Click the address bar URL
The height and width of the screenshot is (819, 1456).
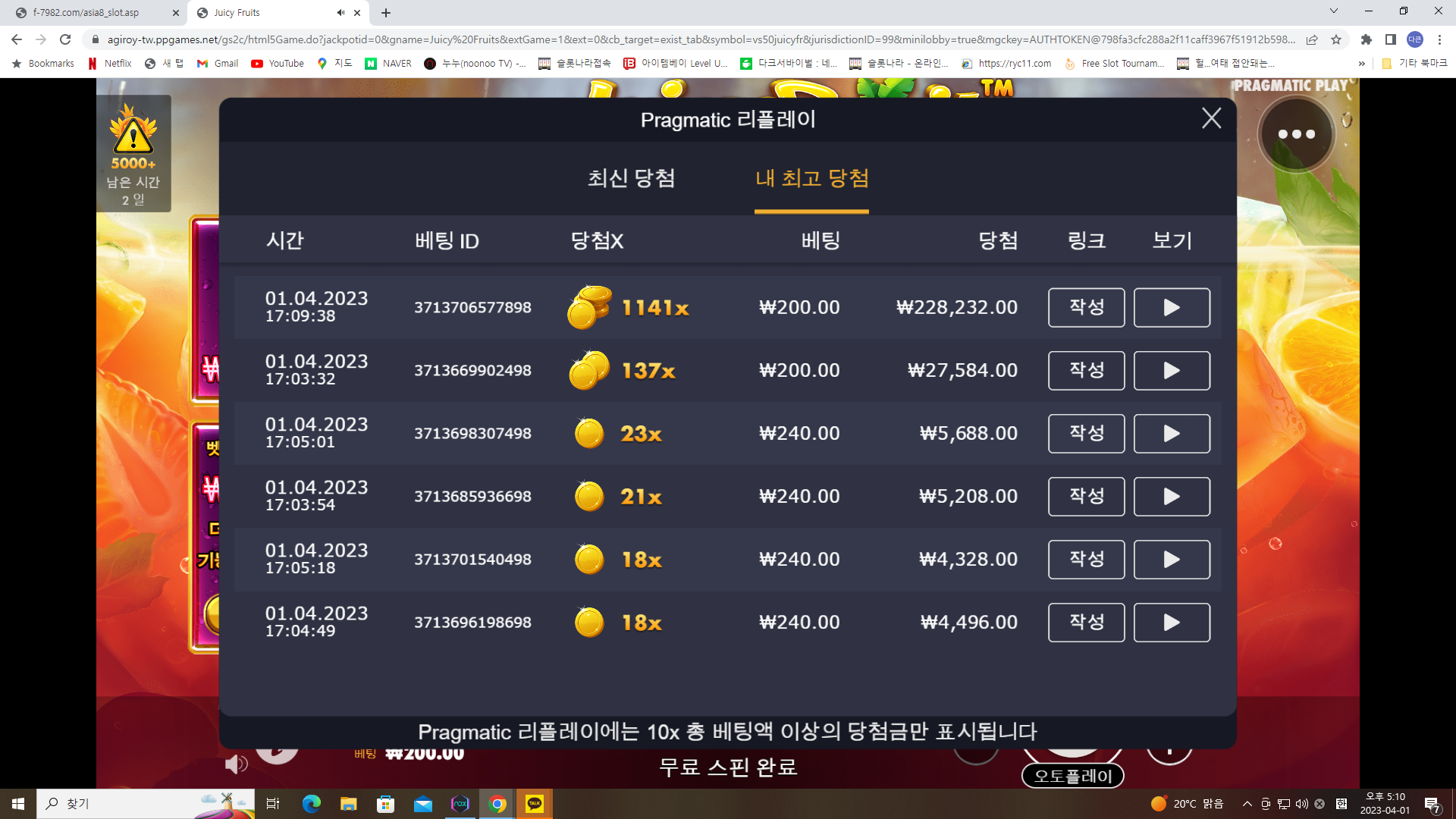coord(701,39)
